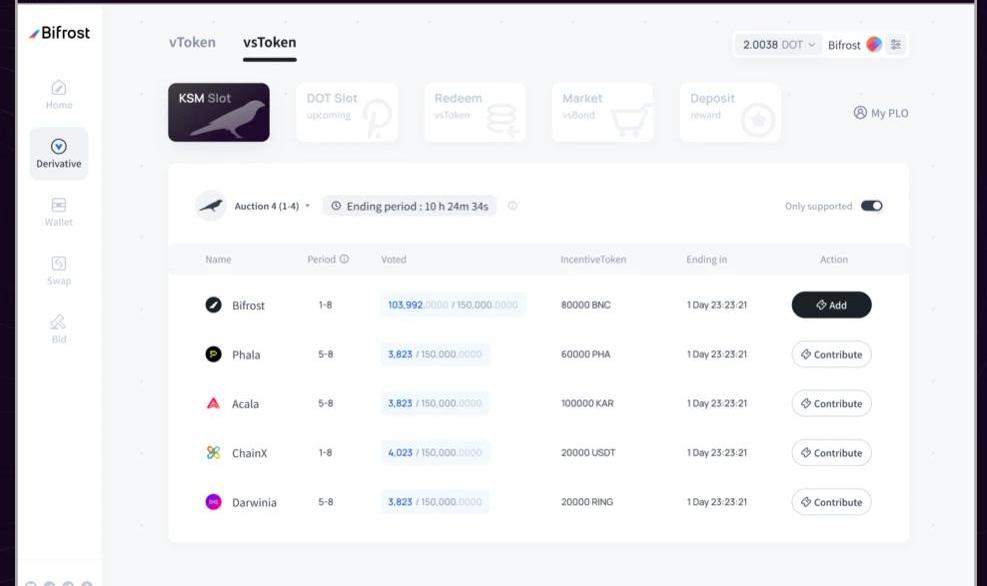Click Contribute for Phala
Viewport: 987px width, 586px height.
pos(832,354)
